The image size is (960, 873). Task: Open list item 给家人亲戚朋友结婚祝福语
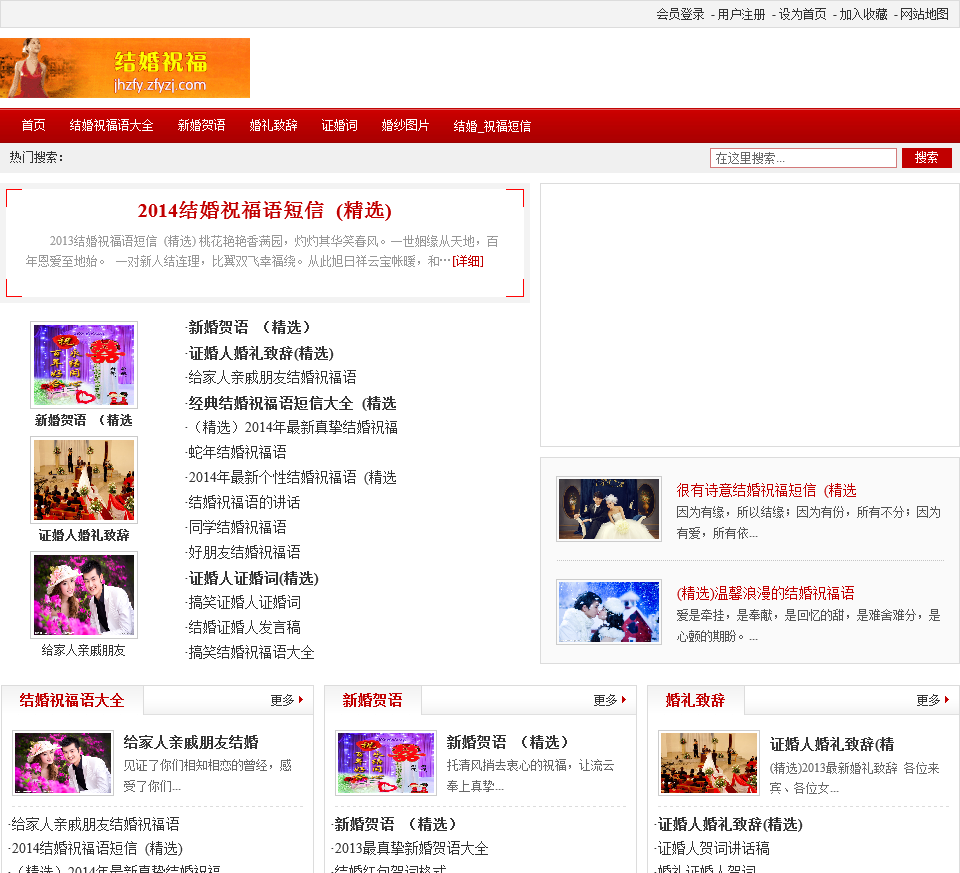pyautogui.click(x=272, y=378)
